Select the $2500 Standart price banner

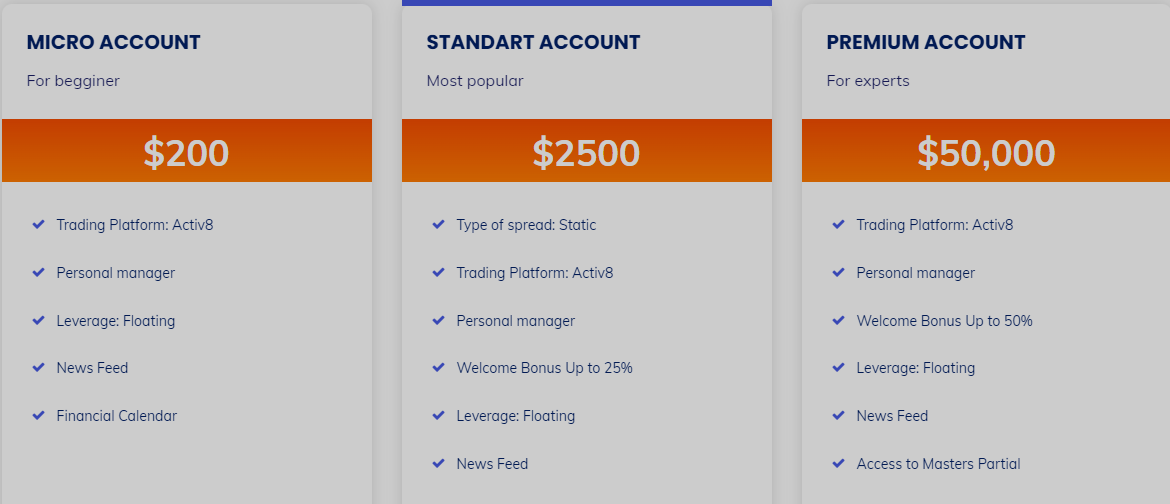(x=586, y=150)
